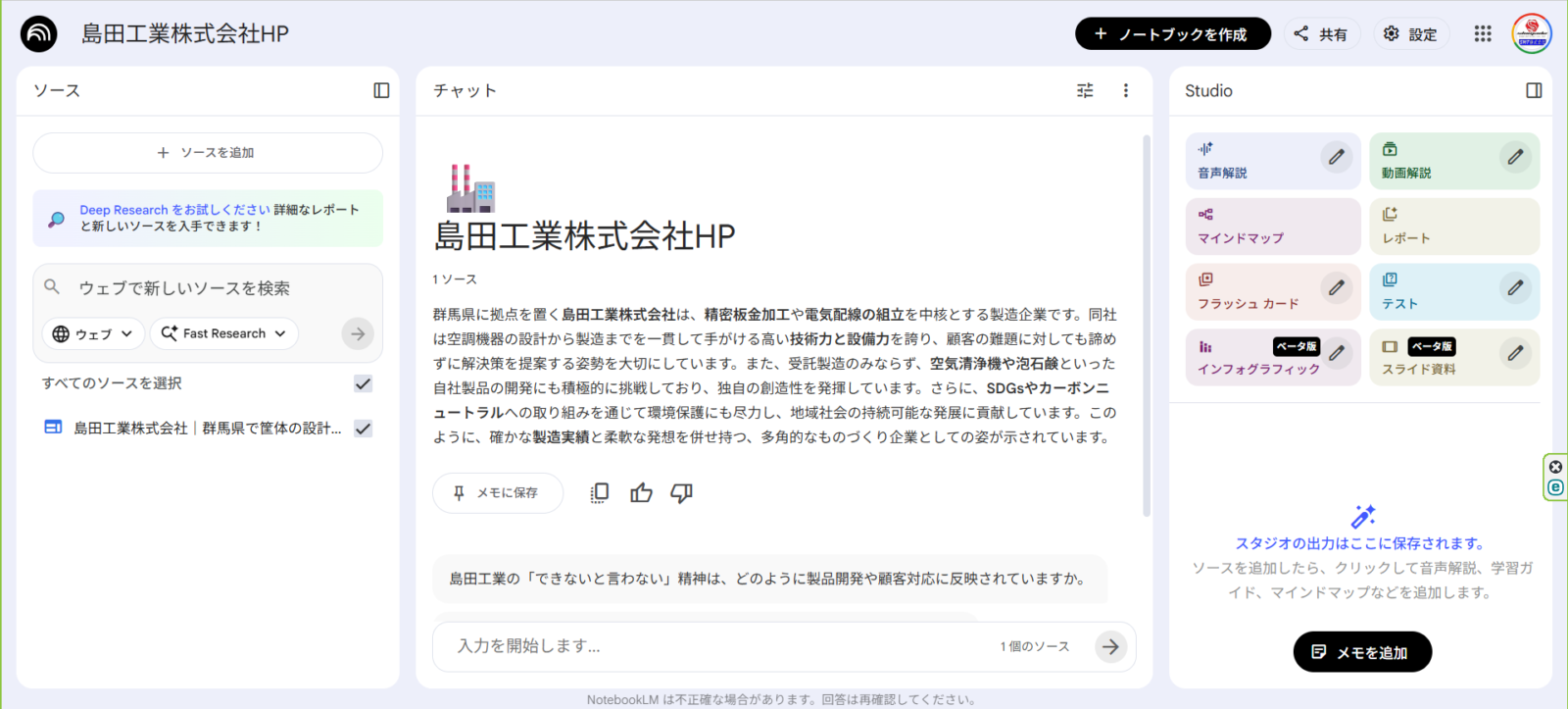Copy the summary with the copy icon
The image size is (1568, 709).
coord(600,492)
